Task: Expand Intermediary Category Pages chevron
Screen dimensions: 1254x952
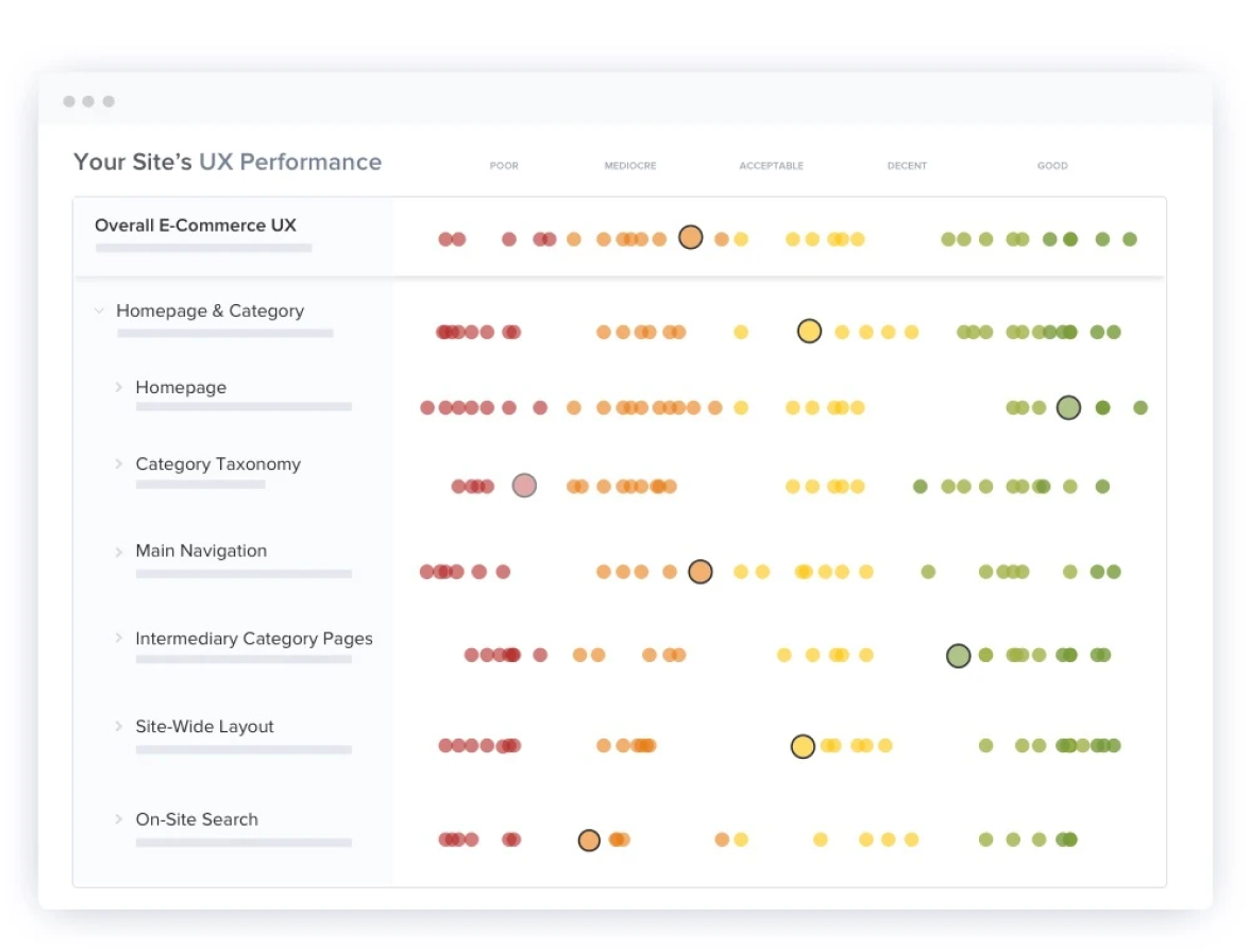Action: point(119,638)
